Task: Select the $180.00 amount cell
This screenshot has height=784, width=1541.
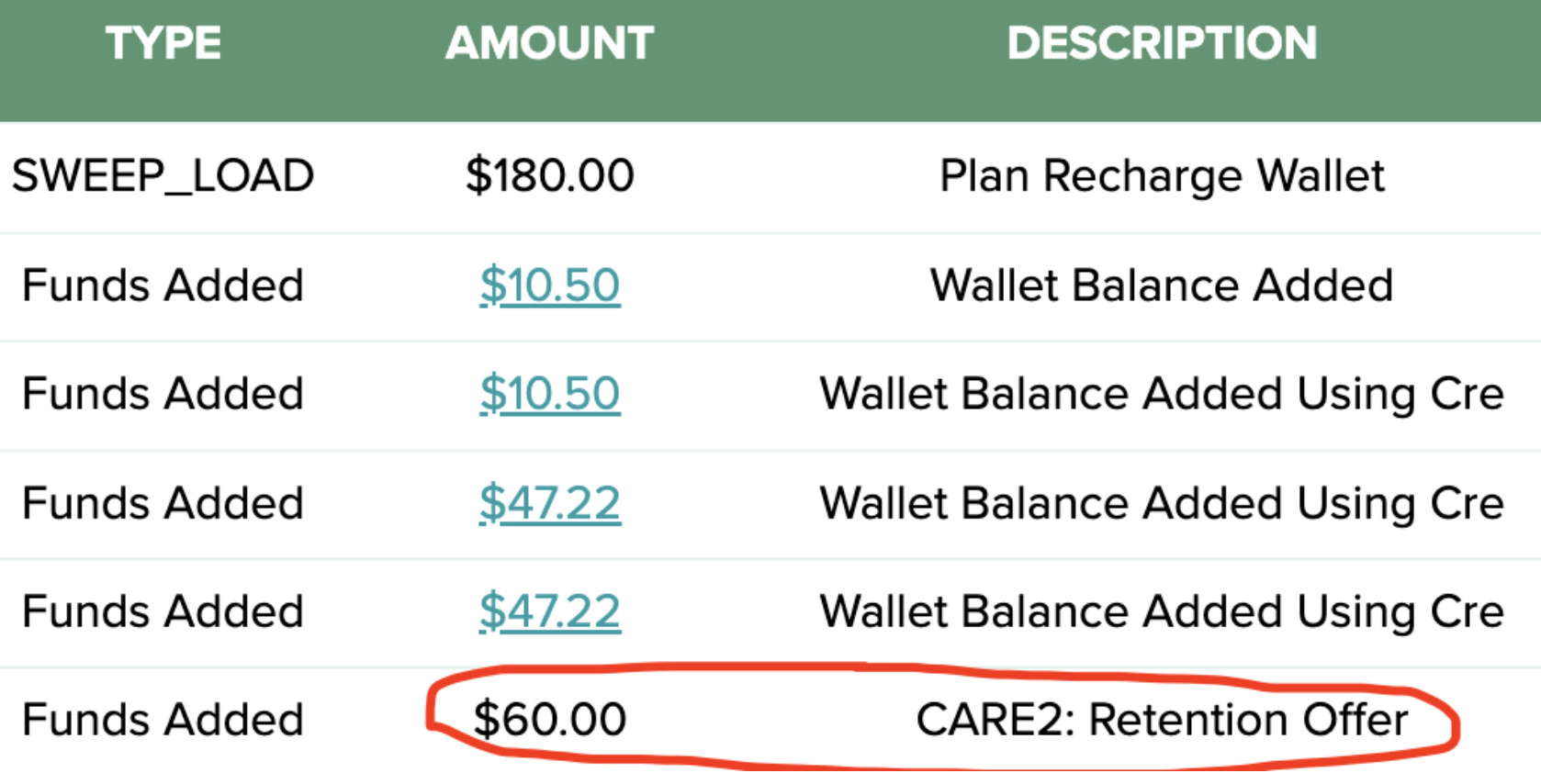Action: [549, 175]
